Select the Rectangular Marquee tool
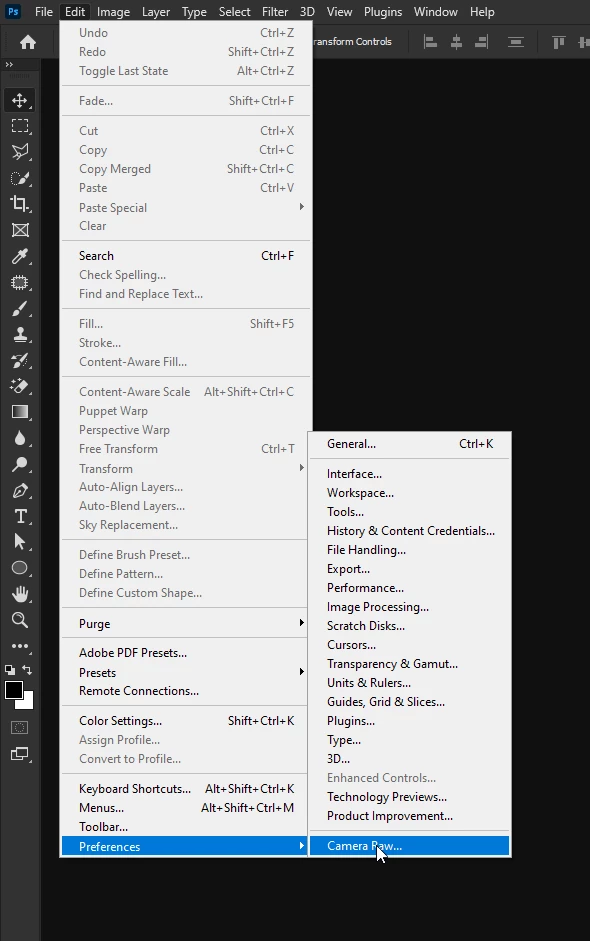The image size is (590, 941). (20, 126)
